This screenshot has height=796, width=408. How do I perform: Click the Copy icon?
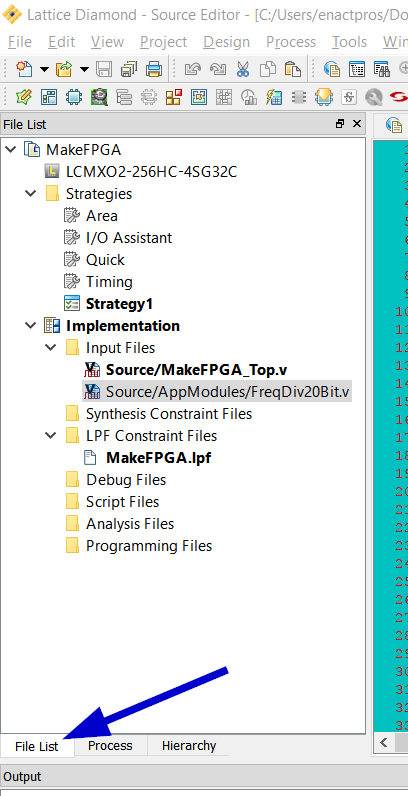coord(267,68)
